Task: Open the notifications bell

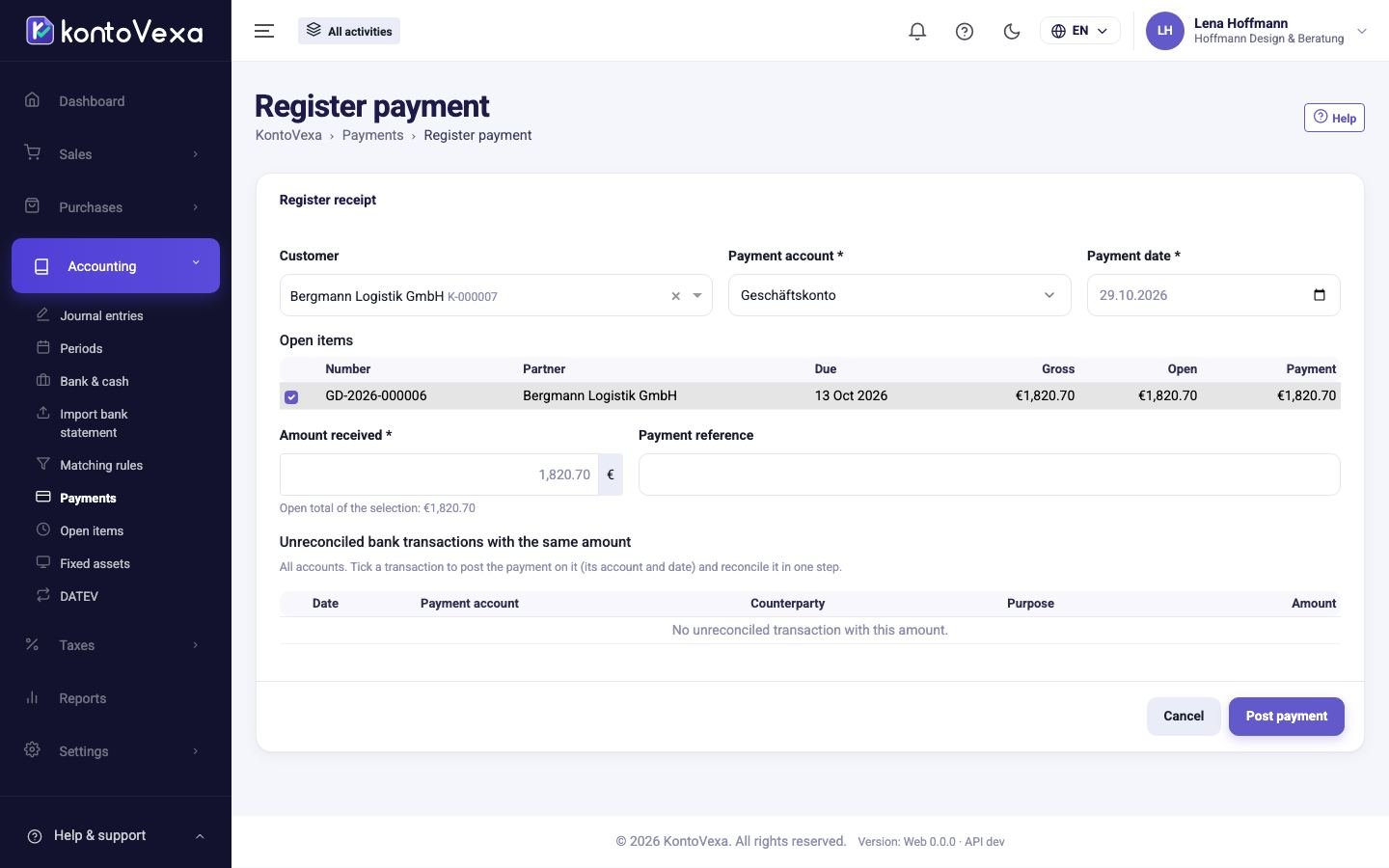Action: click(917, 31)
